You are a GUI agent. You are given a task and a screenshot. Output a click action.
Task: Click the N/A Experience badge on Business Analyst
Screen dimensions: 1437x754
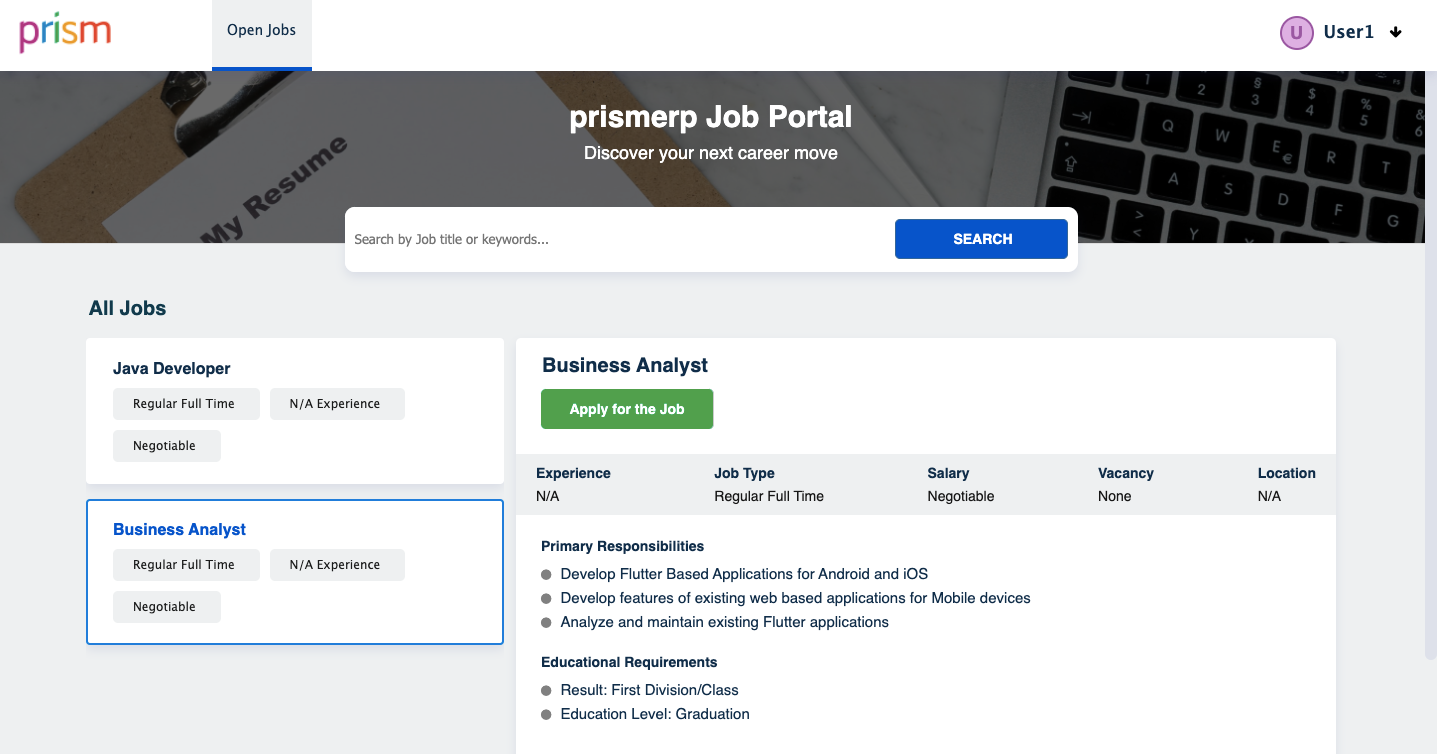[336, 564]
